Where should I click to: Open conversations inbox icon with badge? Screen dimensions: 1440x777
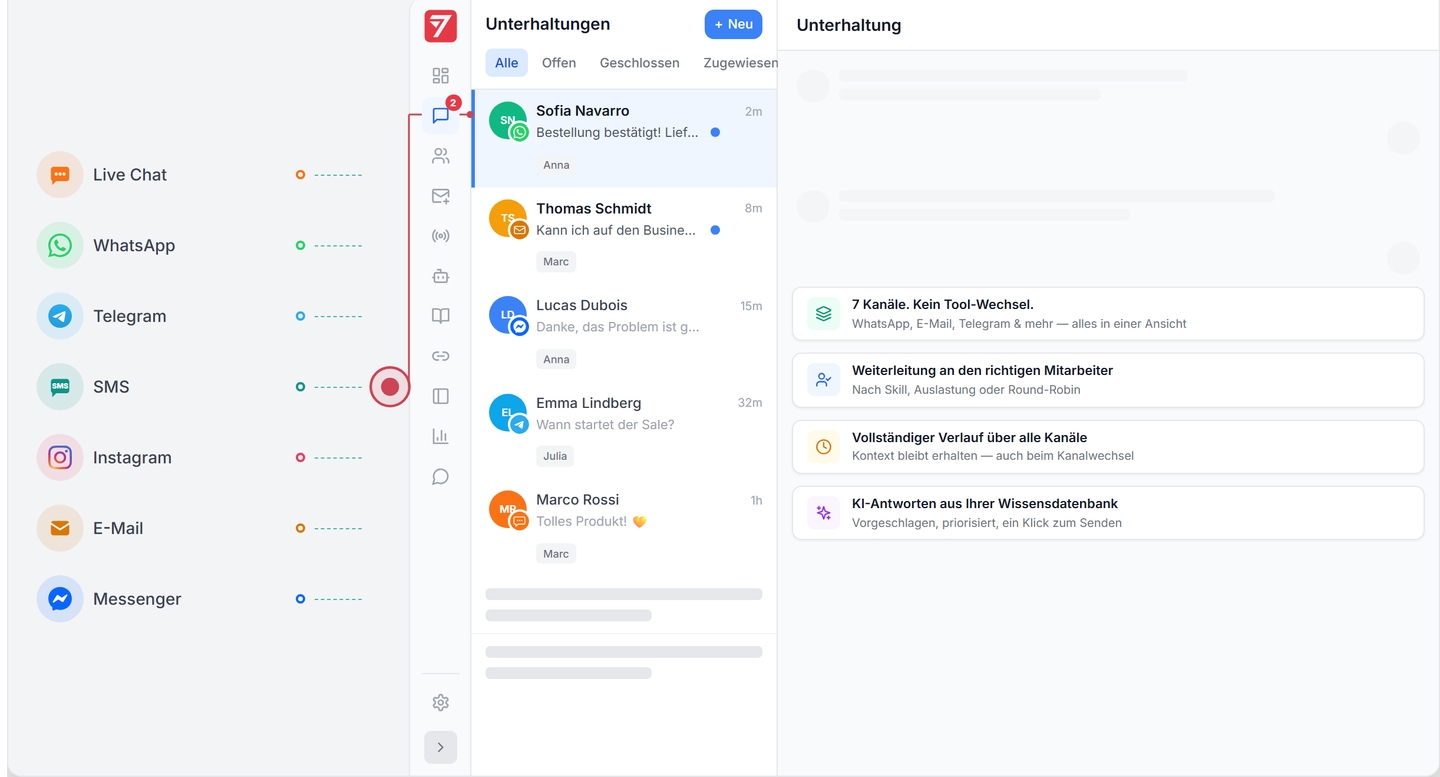tap(440, 116)
